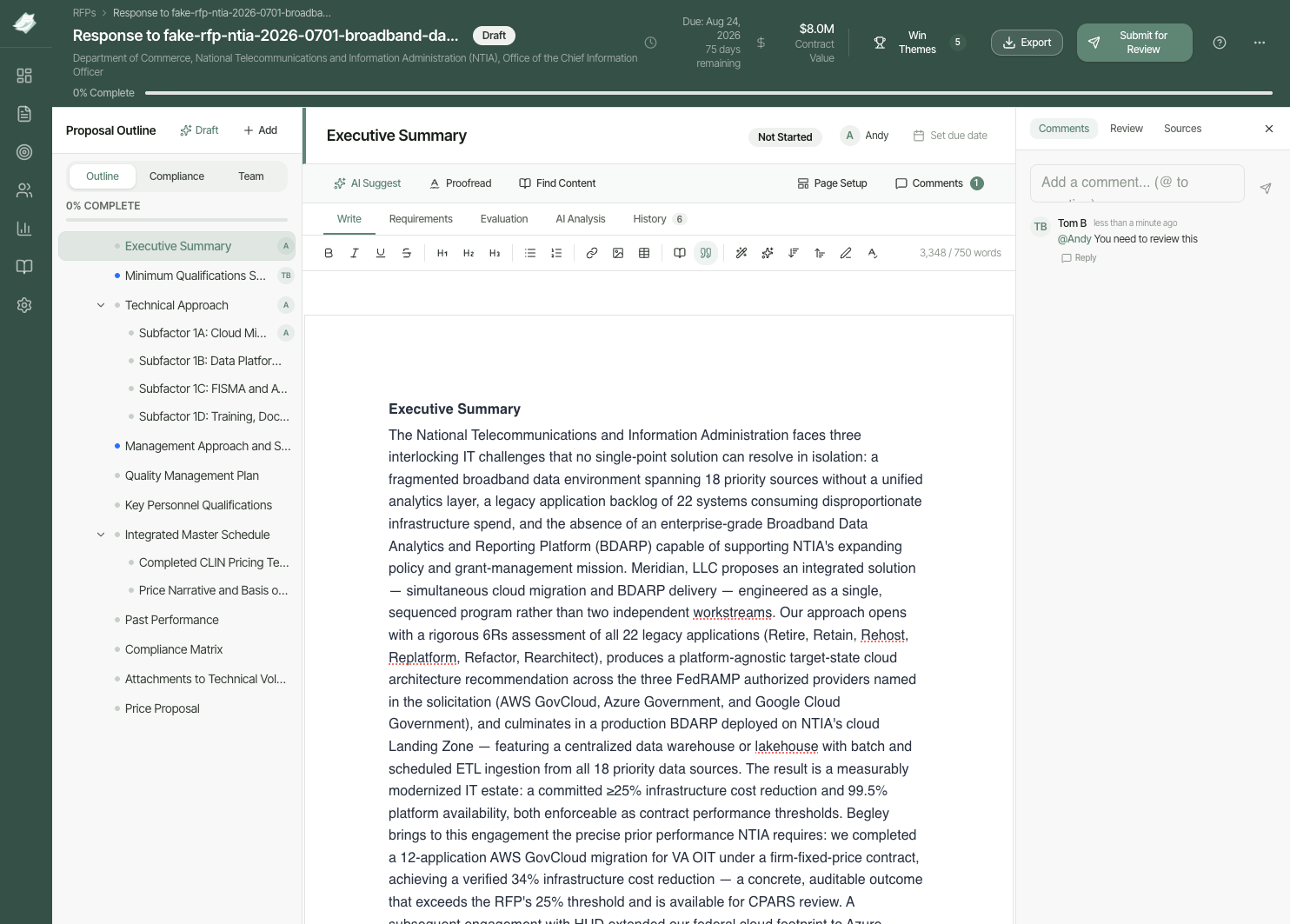Open the Not Started status dropdown

click(785, 136)
